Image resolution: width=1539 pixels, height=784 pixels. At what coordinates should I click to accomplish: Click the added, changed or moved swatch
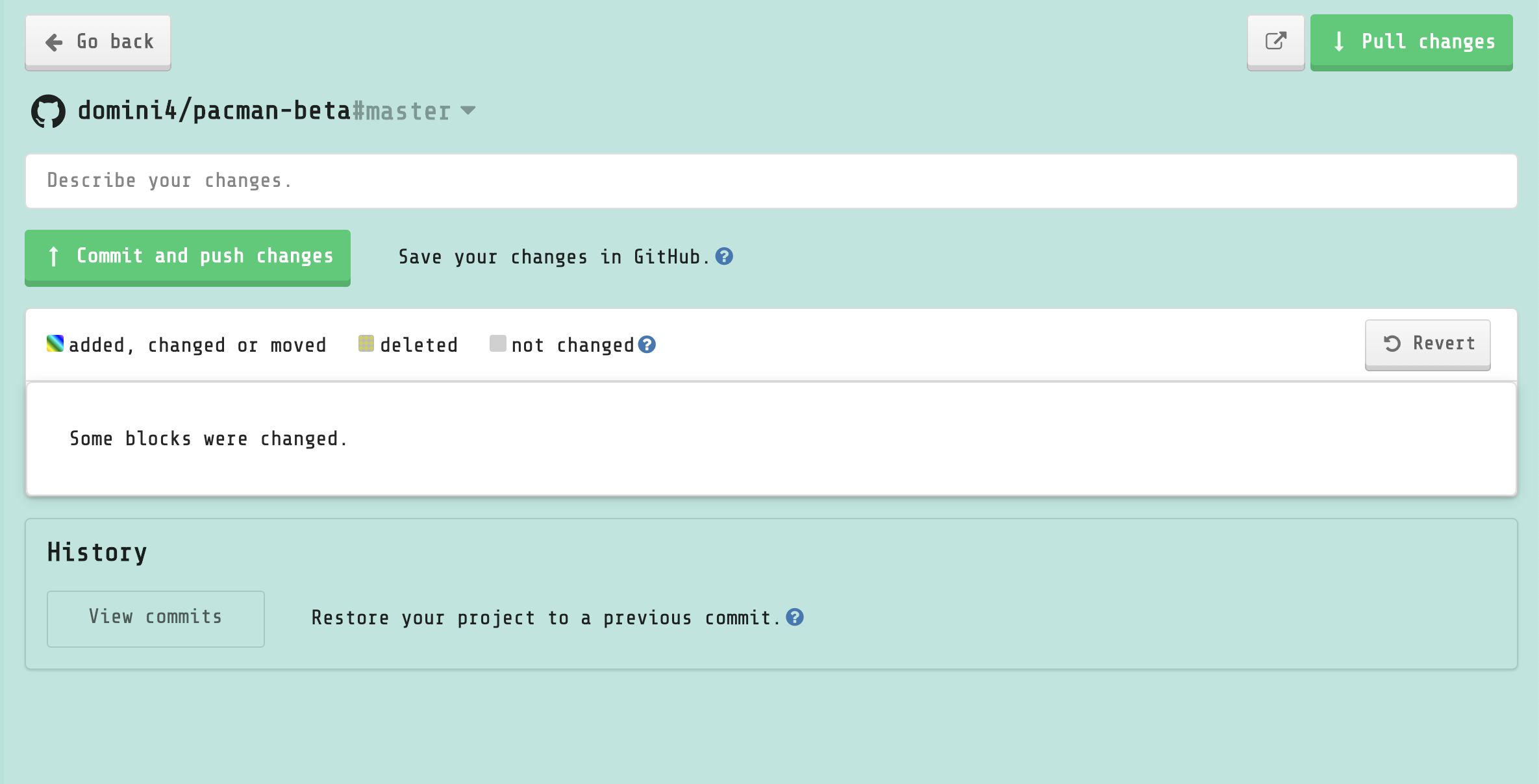point(55,343)
